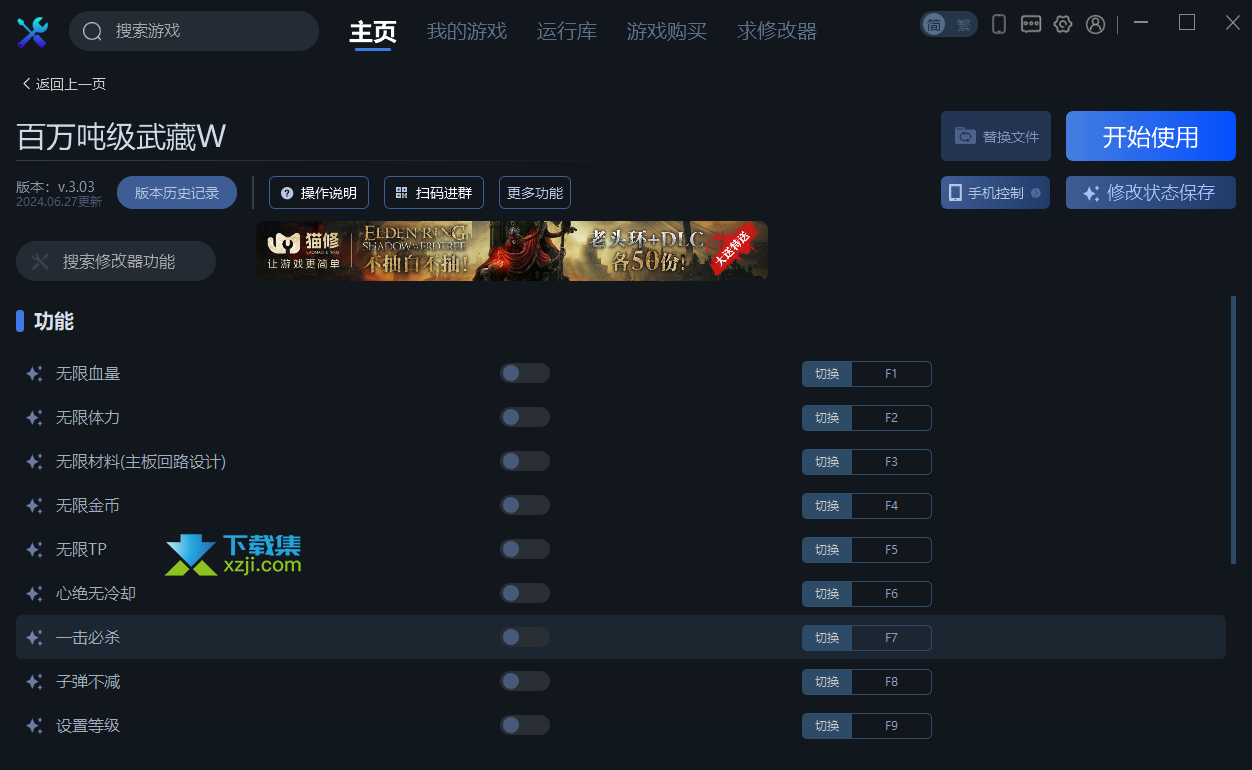Open the message feedback icon
The height and width of the screenshot is (770, 1252).
click(x=1031, y=24)
